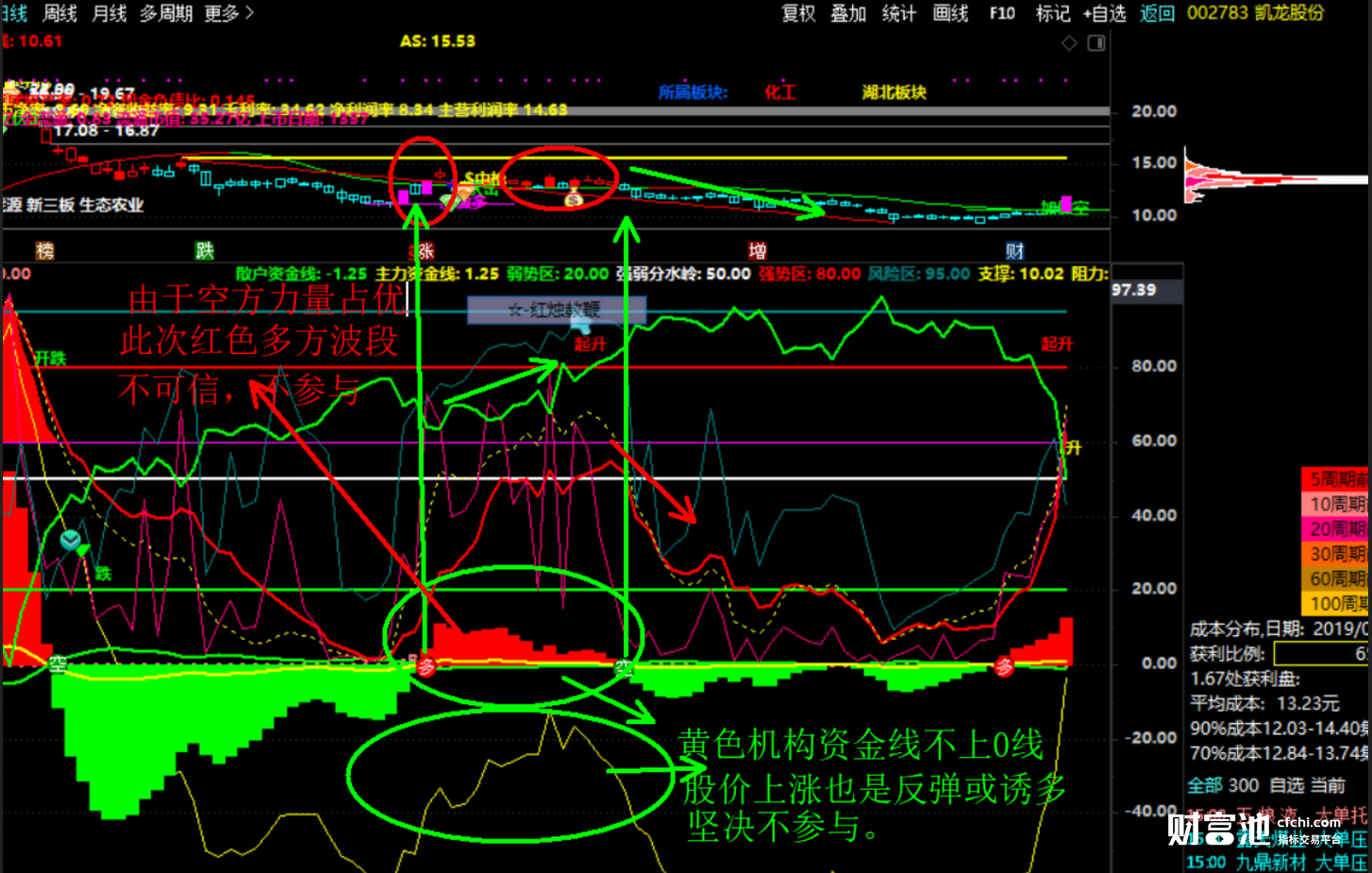This screenshot has width=1372, height=873.
Task: Click the money bag icon on the K-line
Action: (574, 198)
